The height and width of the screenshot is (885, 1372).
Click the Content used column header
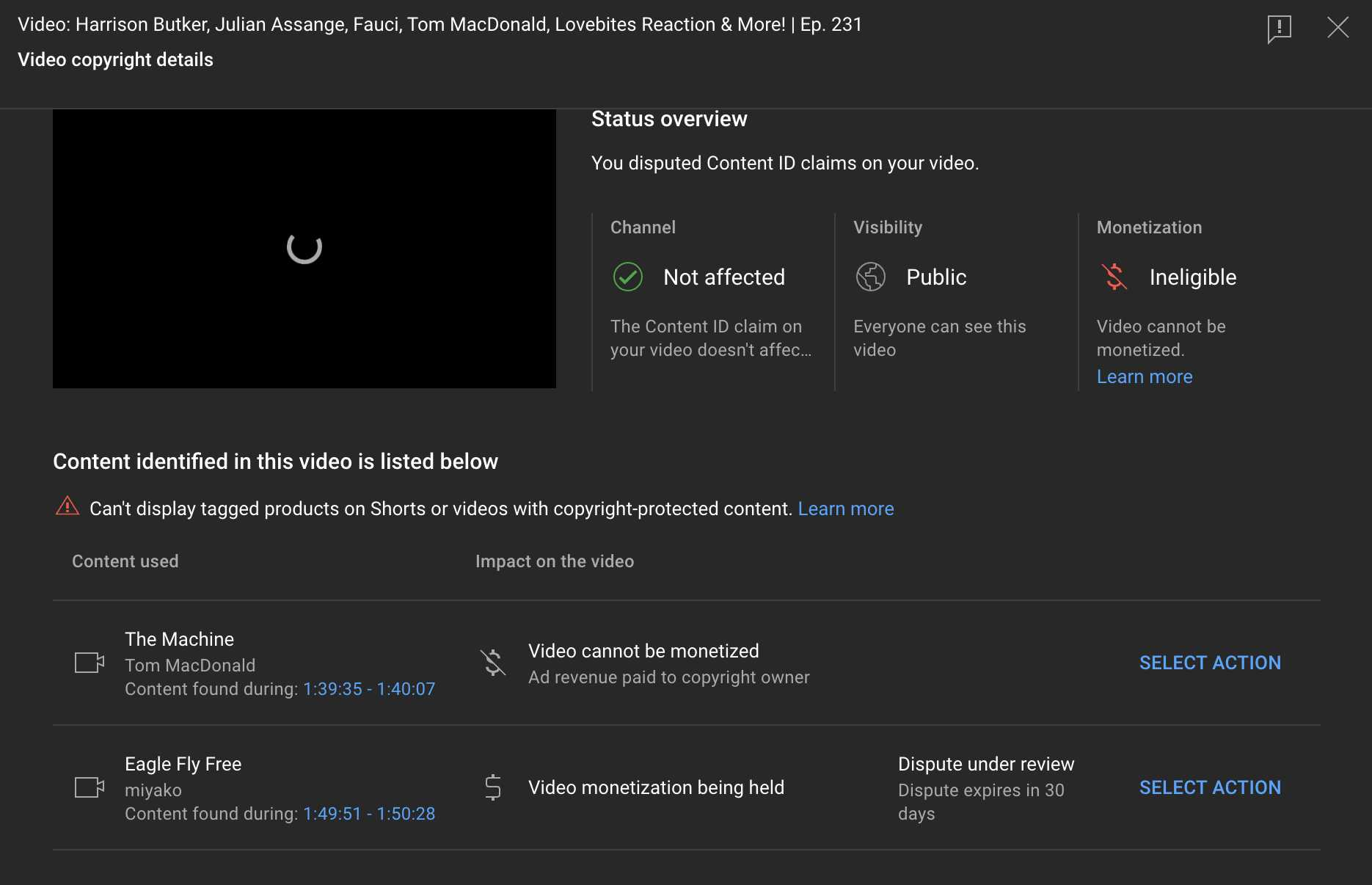click(125, 561)
